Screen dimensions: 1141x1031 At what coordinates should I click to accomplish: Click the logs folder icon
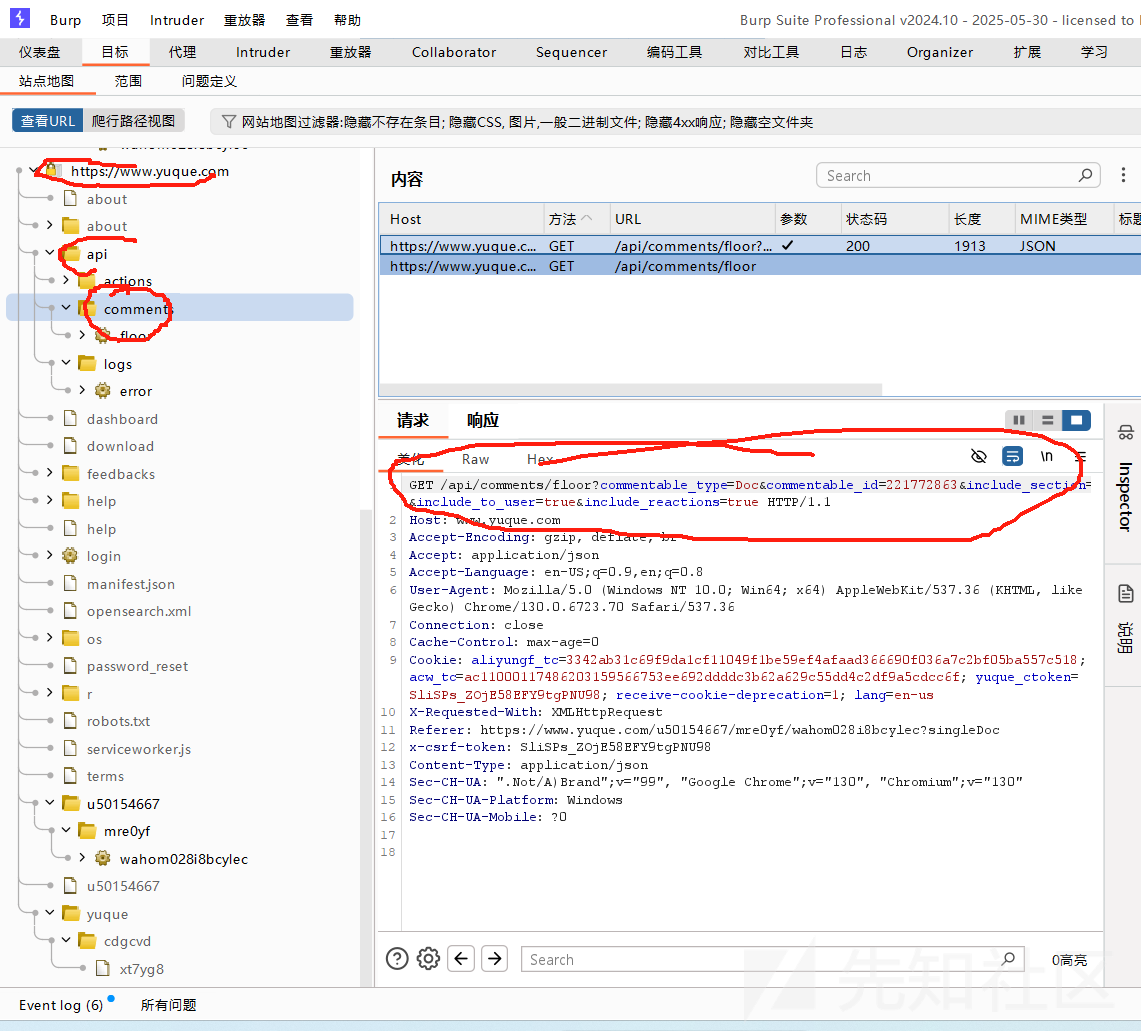[87, 363]
